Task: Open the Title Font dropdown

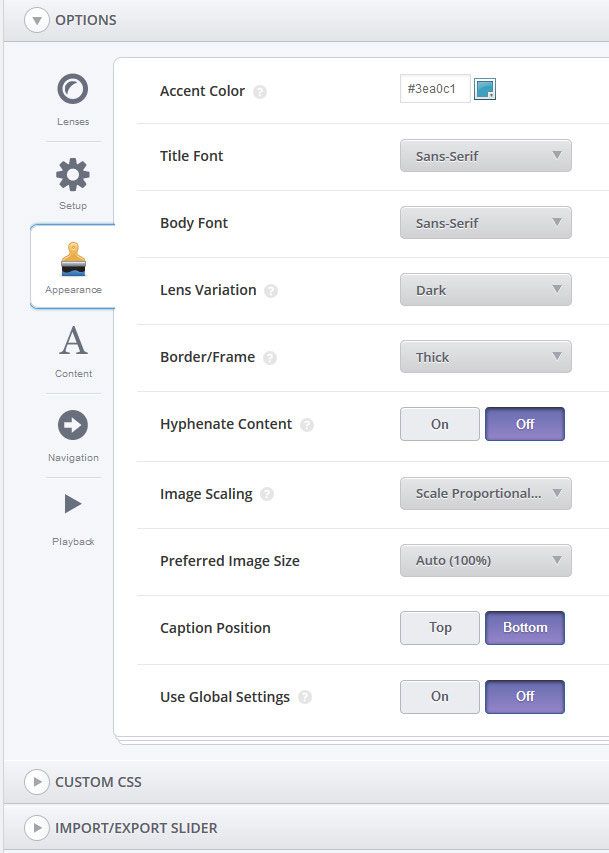Action: pos(485,155)
